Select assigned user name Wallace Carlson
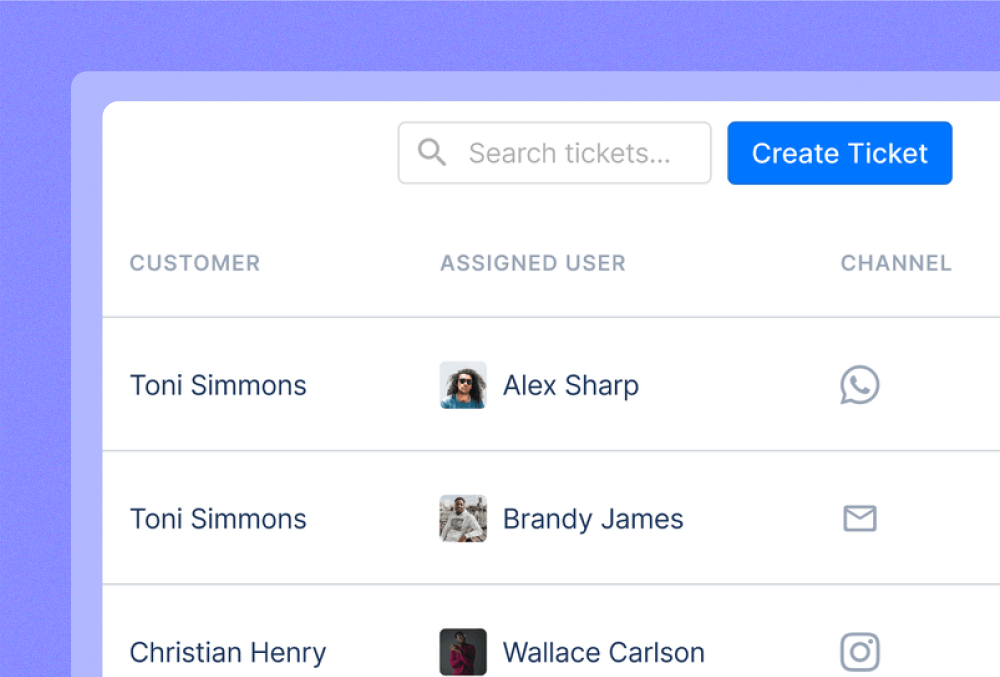Screen dimensions: 1000x677 click(x=603, y=652)
